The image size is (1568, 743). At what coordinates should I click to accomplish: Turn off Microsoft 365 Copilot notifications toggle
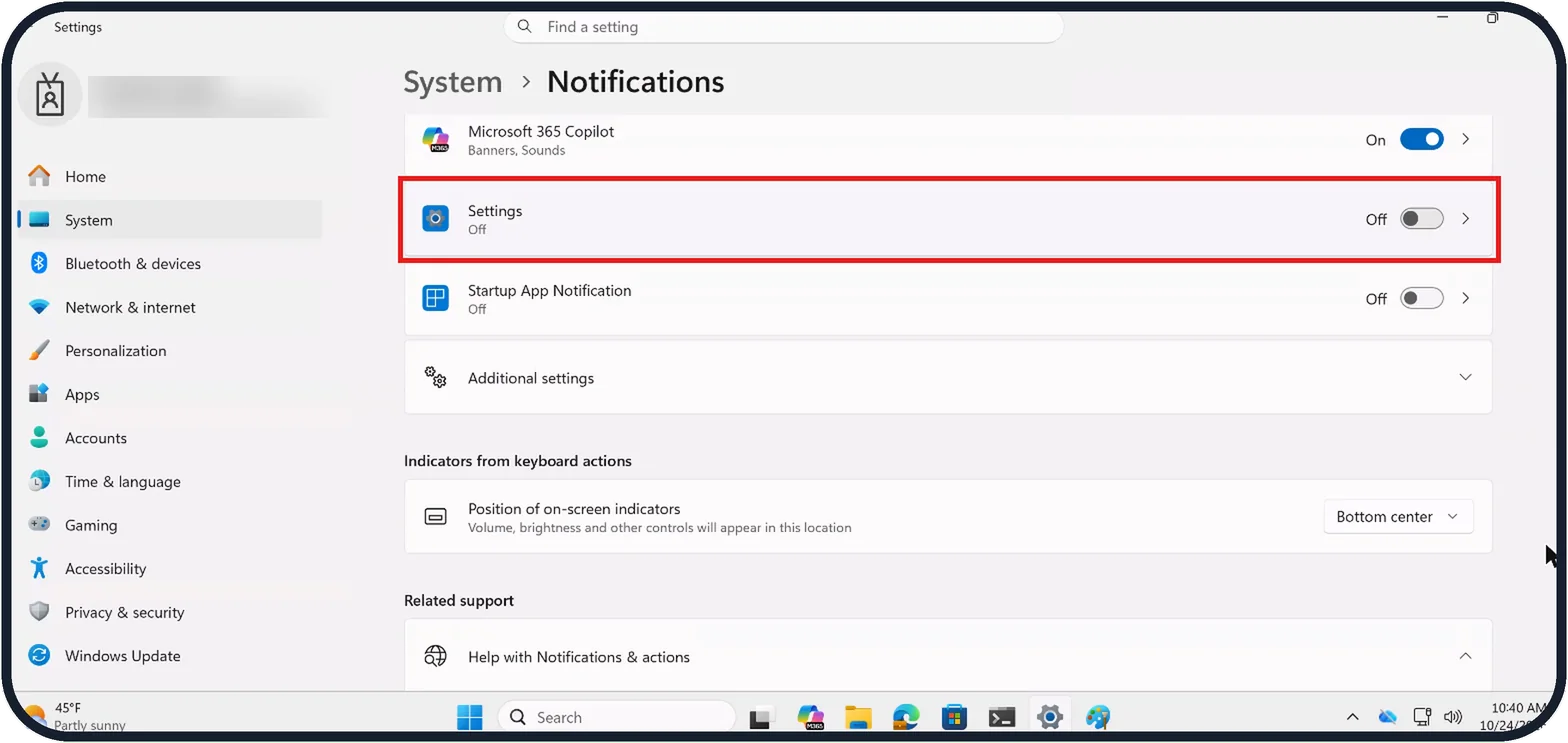click(1421, 140)
